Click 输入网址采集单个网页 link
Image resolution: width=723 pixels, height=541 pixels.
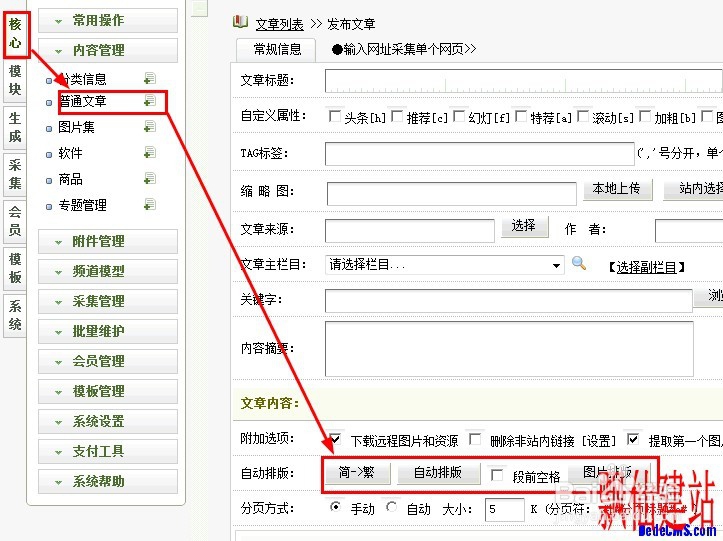404,49
